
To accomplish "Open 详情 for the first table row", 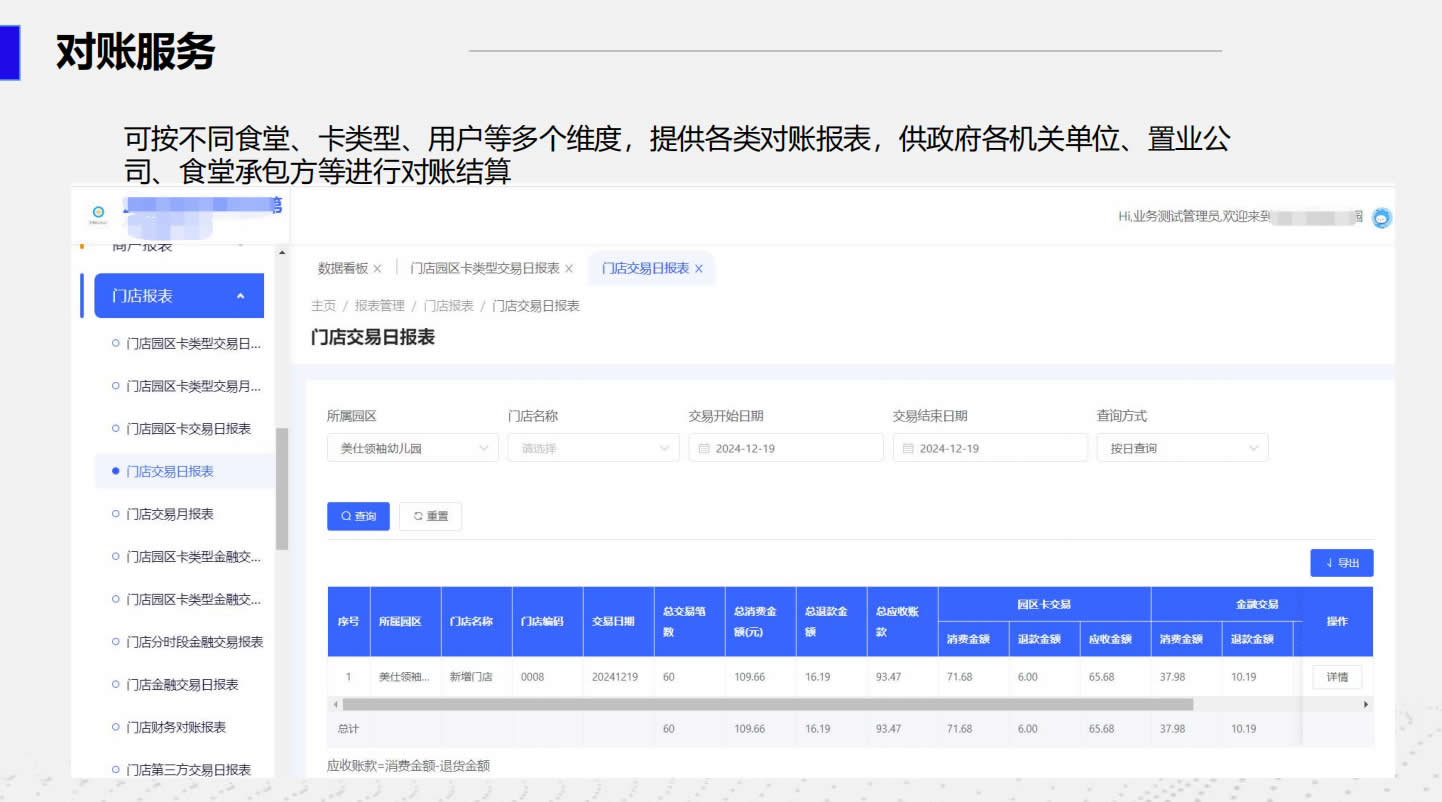I will (x=1337, y=677).
